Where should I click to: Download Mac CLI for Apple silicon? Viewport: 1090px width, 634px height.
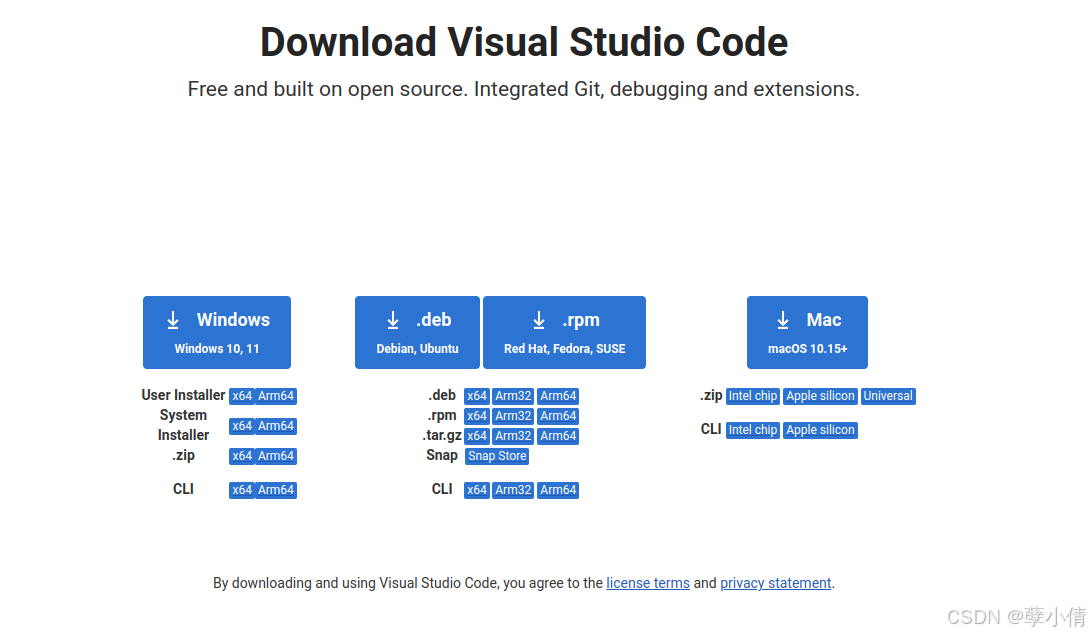click(820, 430)
